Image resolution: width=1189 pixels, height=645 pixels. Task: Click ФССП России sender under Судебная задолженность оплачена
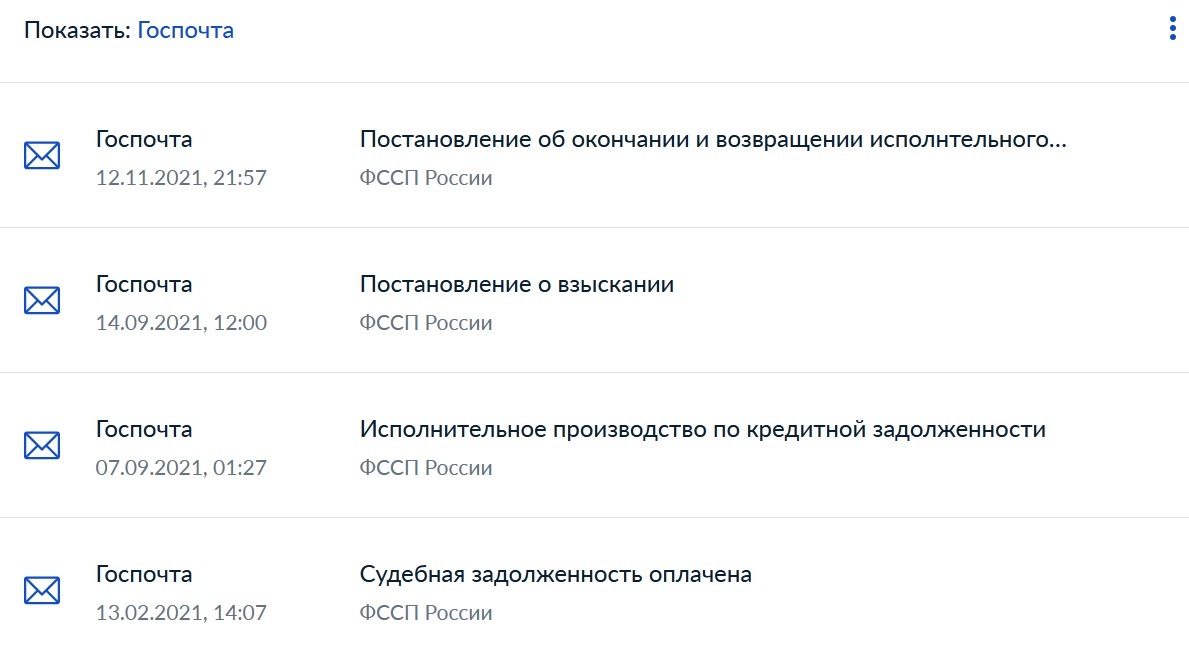click(426, 613)
